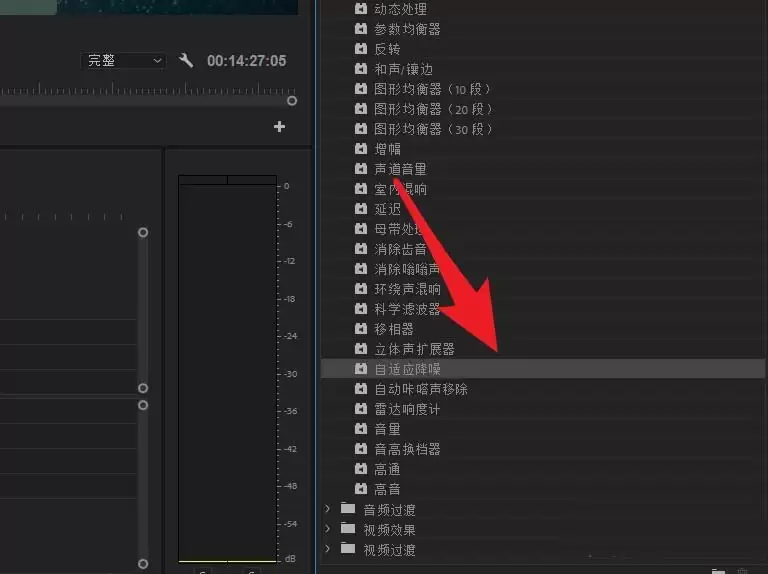Screen dimensions: 768x574
Task: Expand the 视频效果 folder chevron
Action: click(327, 529)
